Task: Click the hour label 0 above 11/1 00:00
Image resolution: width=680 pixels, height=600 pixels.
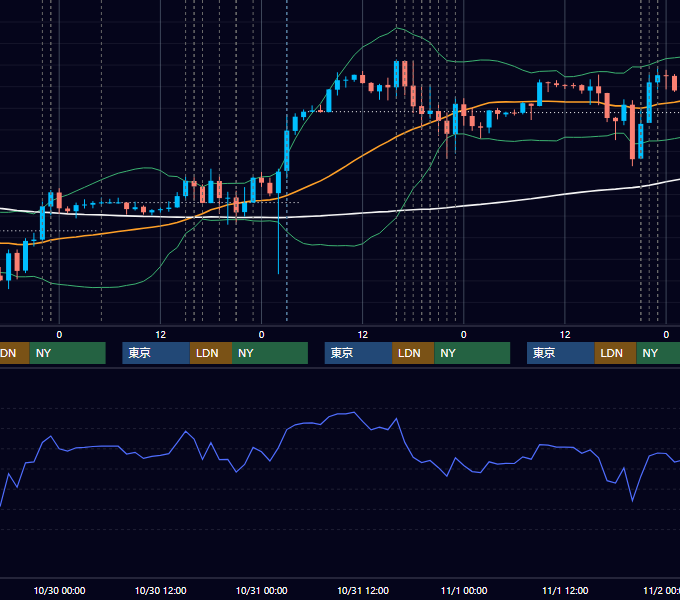Action: click(x=464, y=335)
